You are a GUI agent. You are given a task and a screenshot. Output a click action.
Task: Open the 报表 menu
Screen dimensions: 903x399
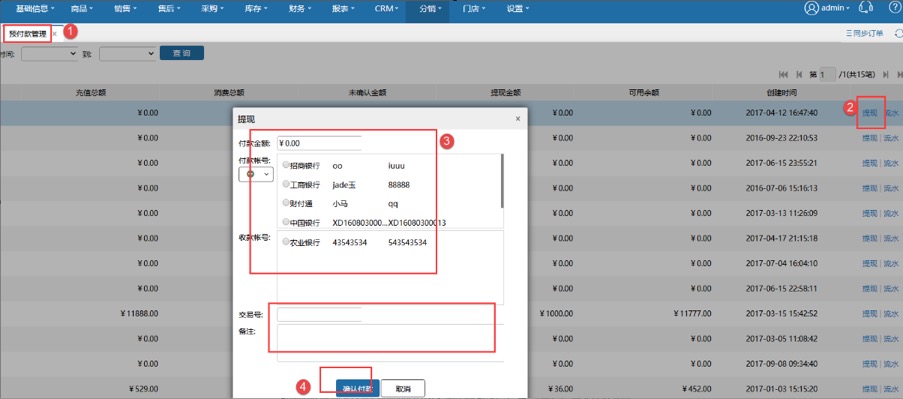click(343, 9)
